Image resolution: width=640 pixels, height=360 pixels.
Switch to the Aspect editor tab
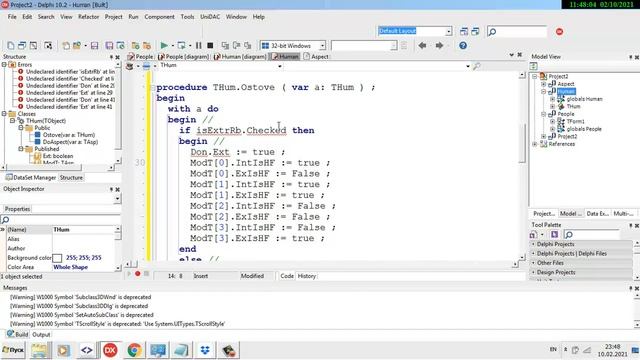click(316, 57)
